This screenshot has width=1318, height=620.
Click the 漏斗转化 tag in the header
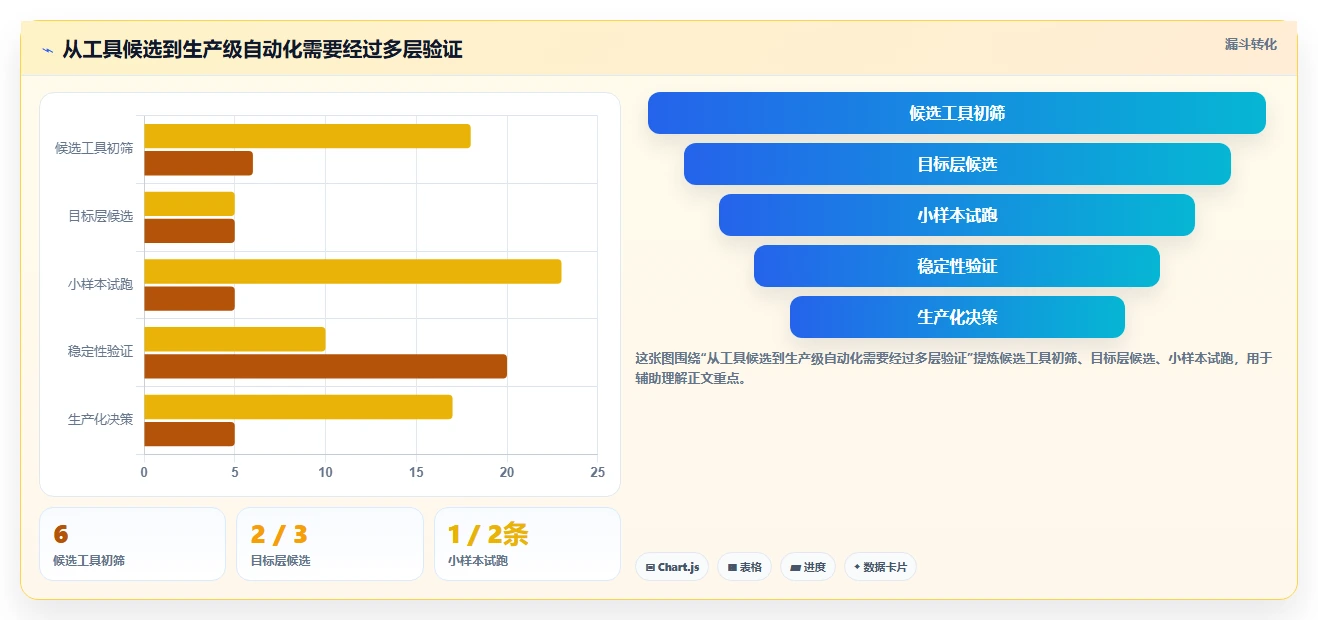click(1251, 44)
